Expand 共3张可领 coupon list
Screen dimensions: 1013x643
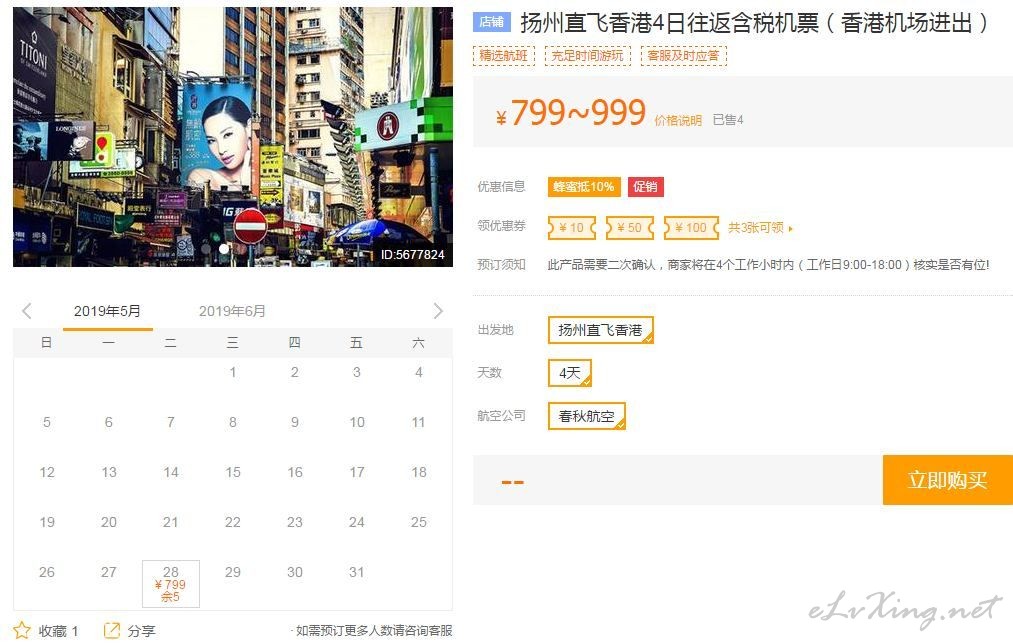(760, 227)
